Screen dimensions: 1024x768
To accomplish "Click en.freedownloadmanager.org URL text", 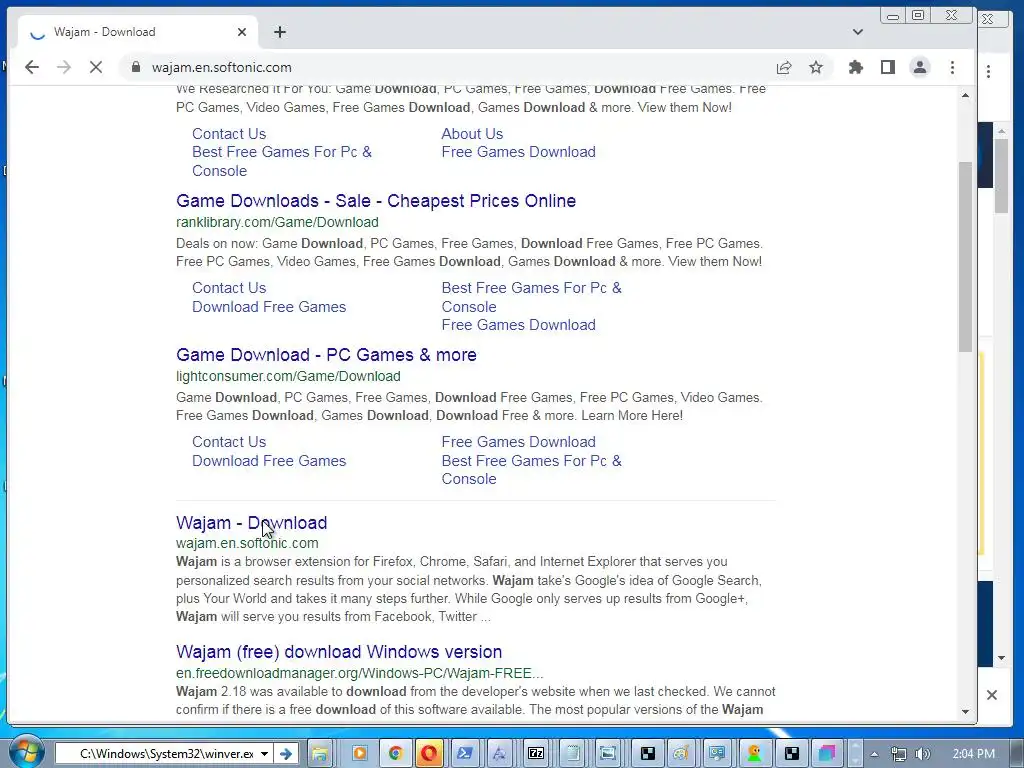I will pos(359,673).
